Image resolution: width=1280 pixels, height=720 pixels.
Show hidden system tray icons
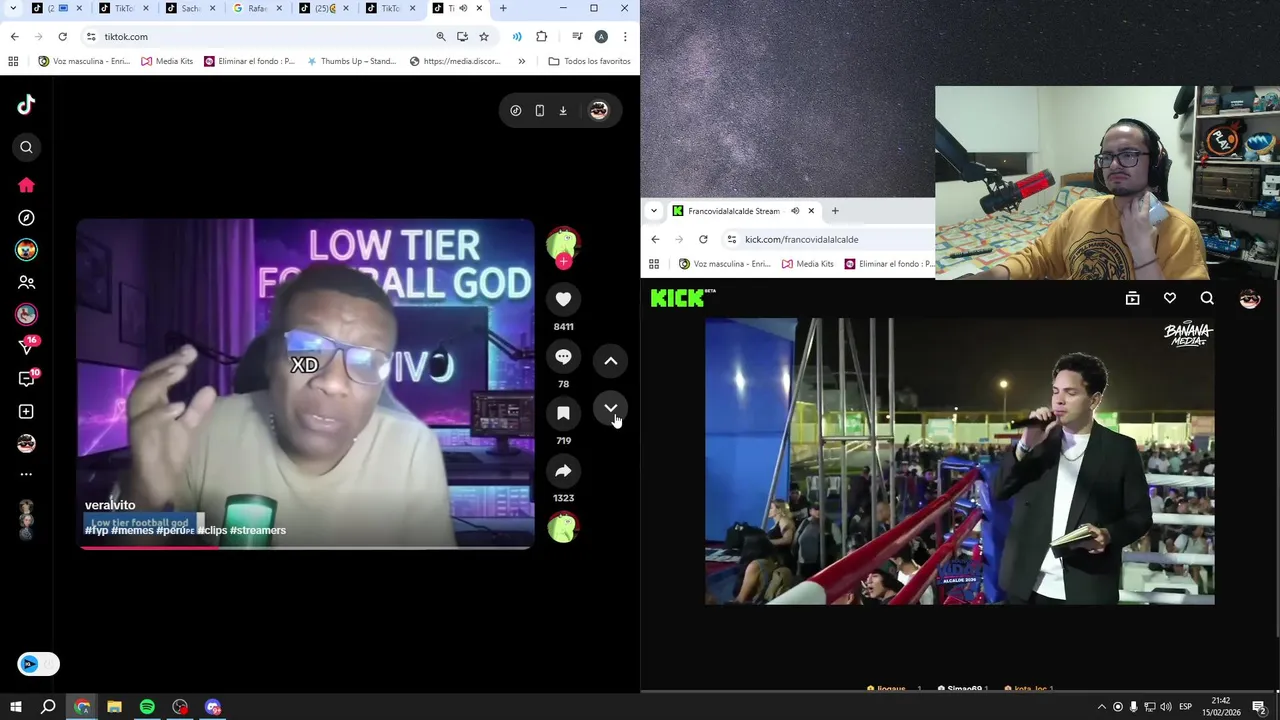tap(1102, 707)
